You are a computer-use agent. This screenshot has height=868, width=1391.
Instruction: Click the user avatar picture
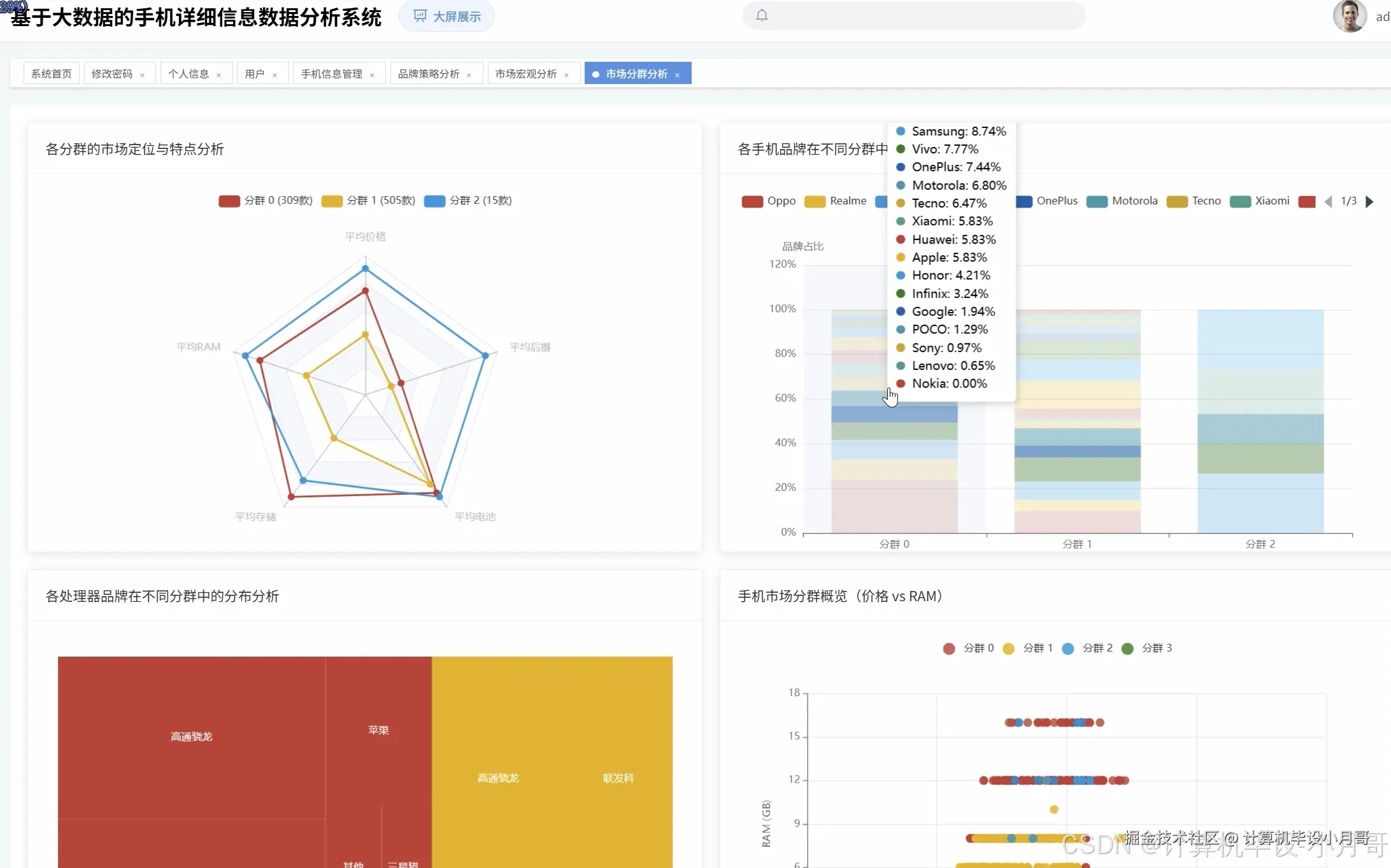pyautogui.click(x=1349, y=16)
